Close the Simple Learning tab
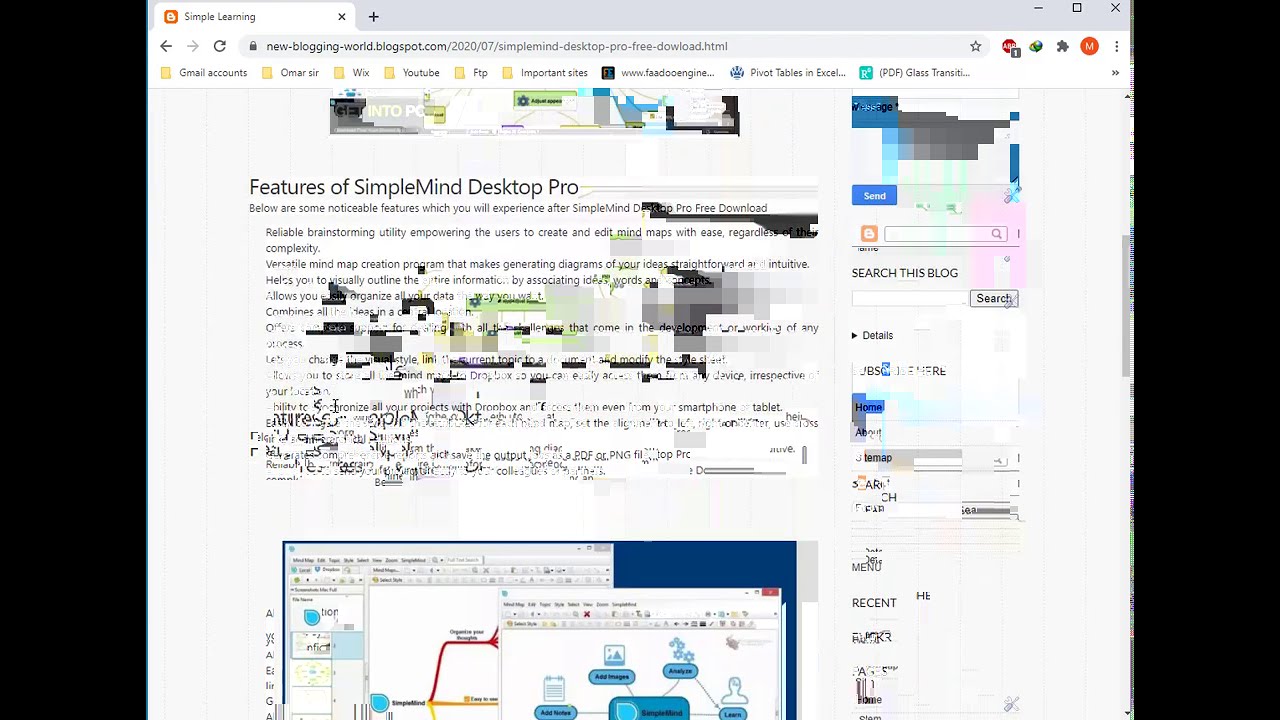This screenshot has width=1280, height=720. coord(341,16)
